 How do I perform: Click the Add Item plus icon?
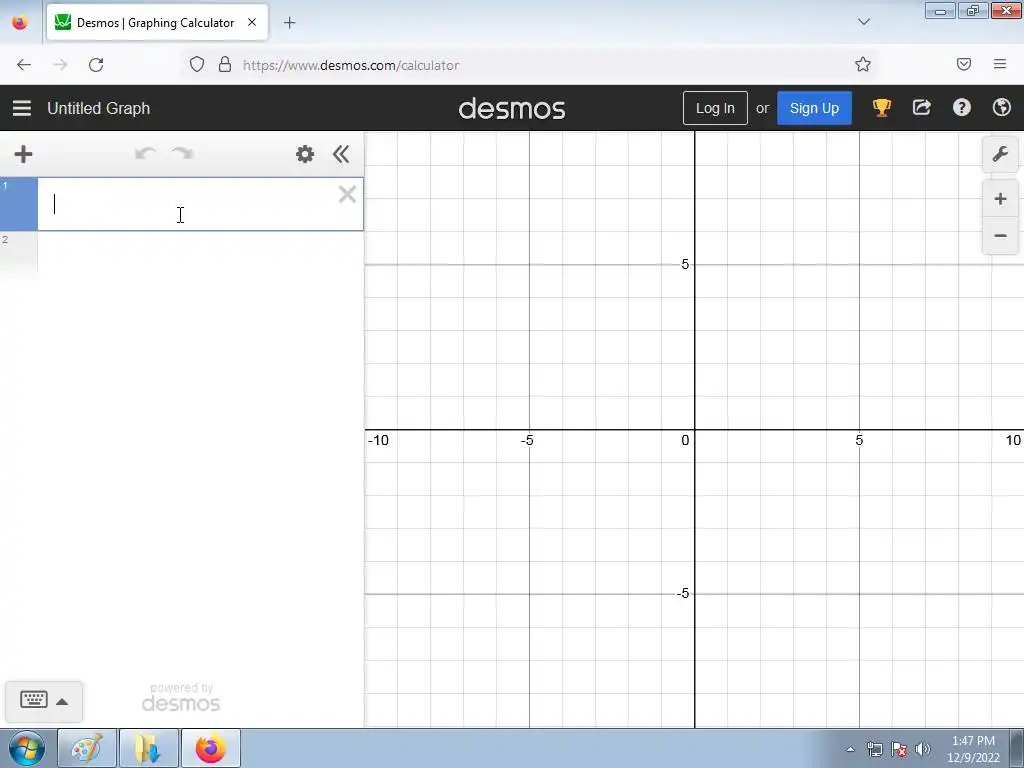[x=24, y=154]
